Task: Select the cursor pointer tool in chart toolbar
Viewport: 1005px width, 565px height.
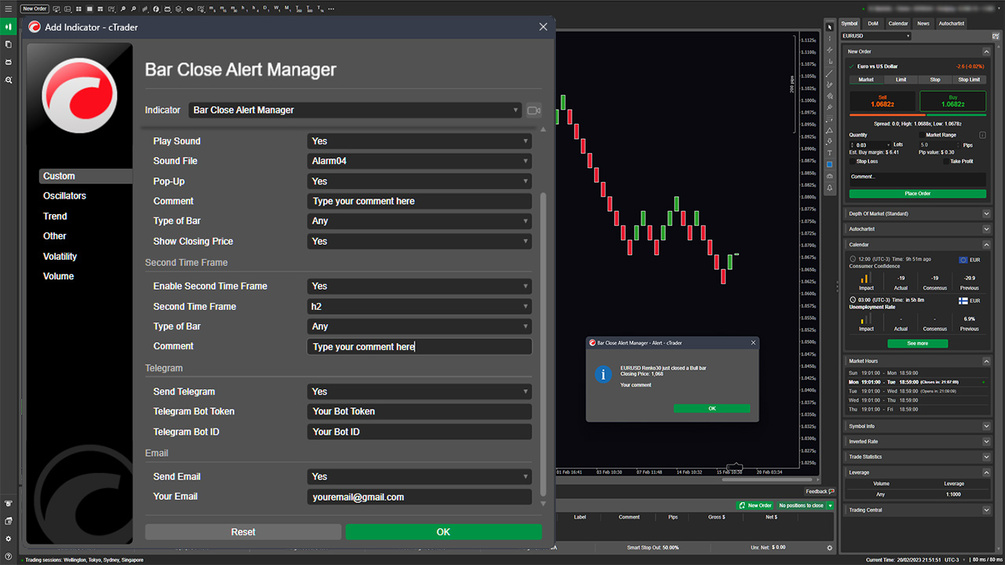Action: [829, 27]
